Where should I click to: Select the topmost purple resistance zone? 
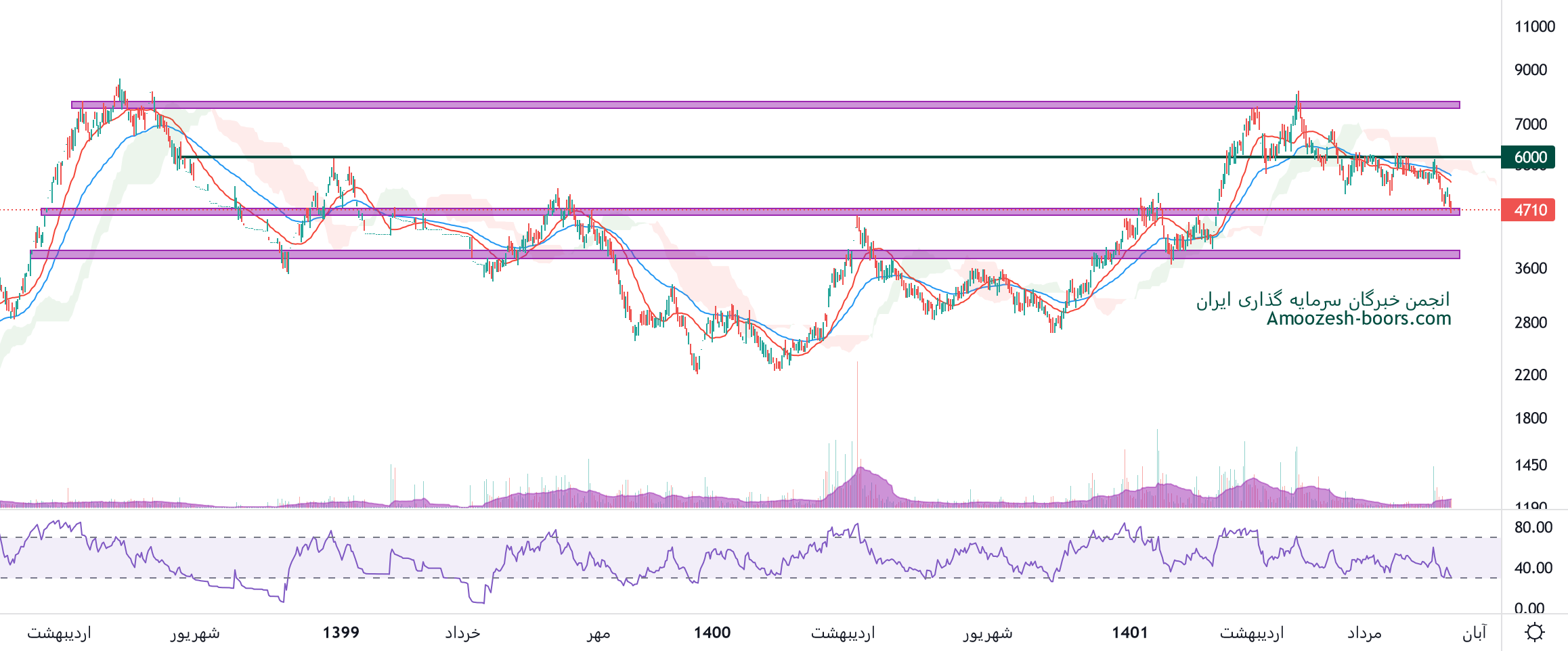coord(765,105)
